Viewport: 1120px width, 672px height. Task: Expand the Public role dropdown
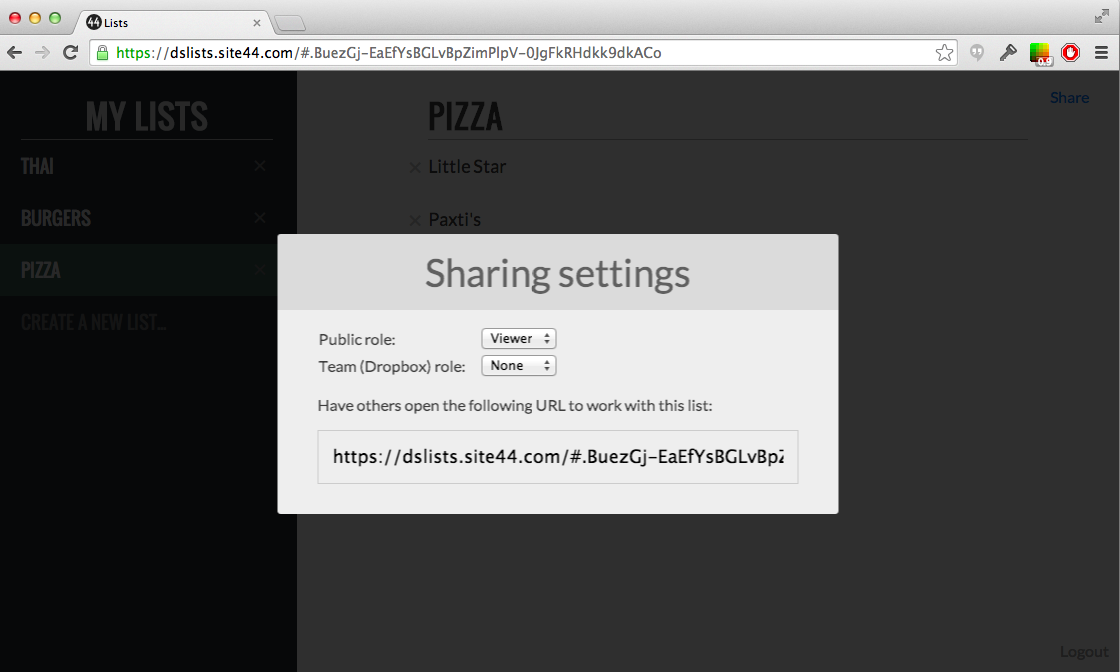pos(519,339)
